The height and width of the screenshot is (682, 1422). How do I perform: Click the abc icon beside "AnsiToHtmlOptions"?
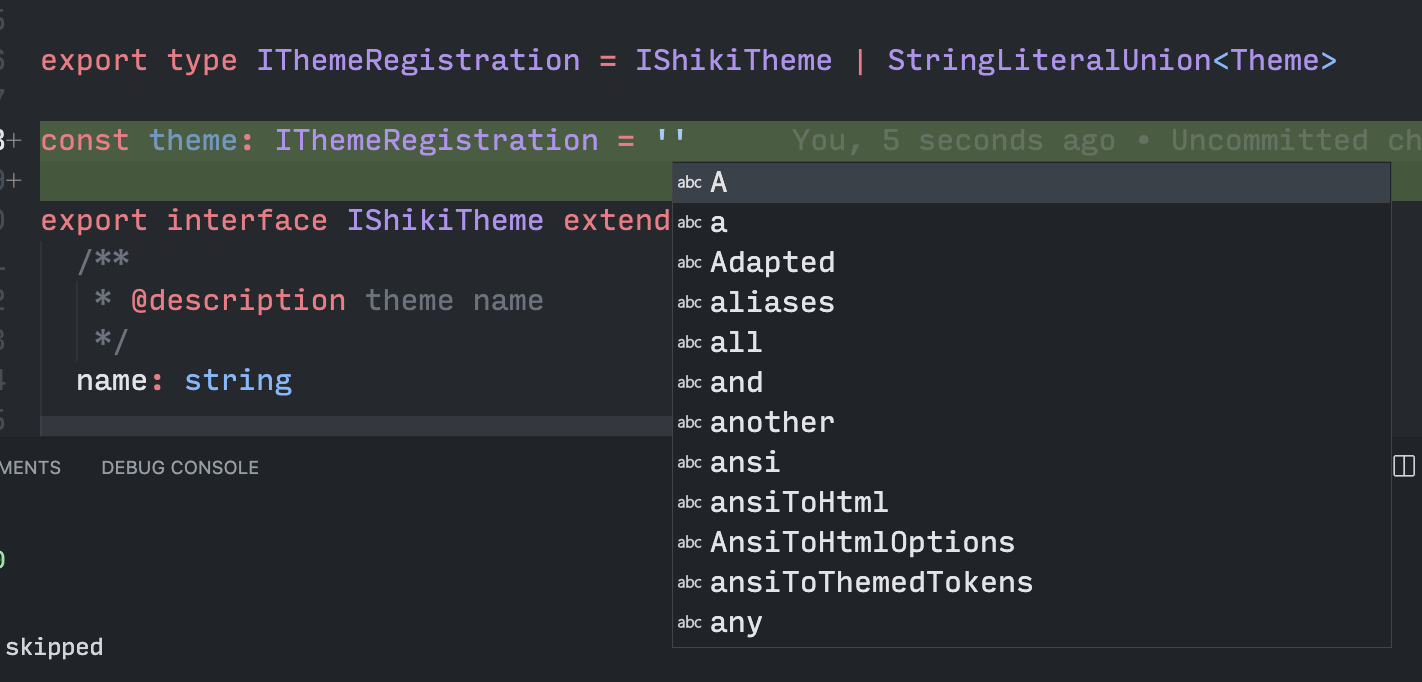(690, 542)
